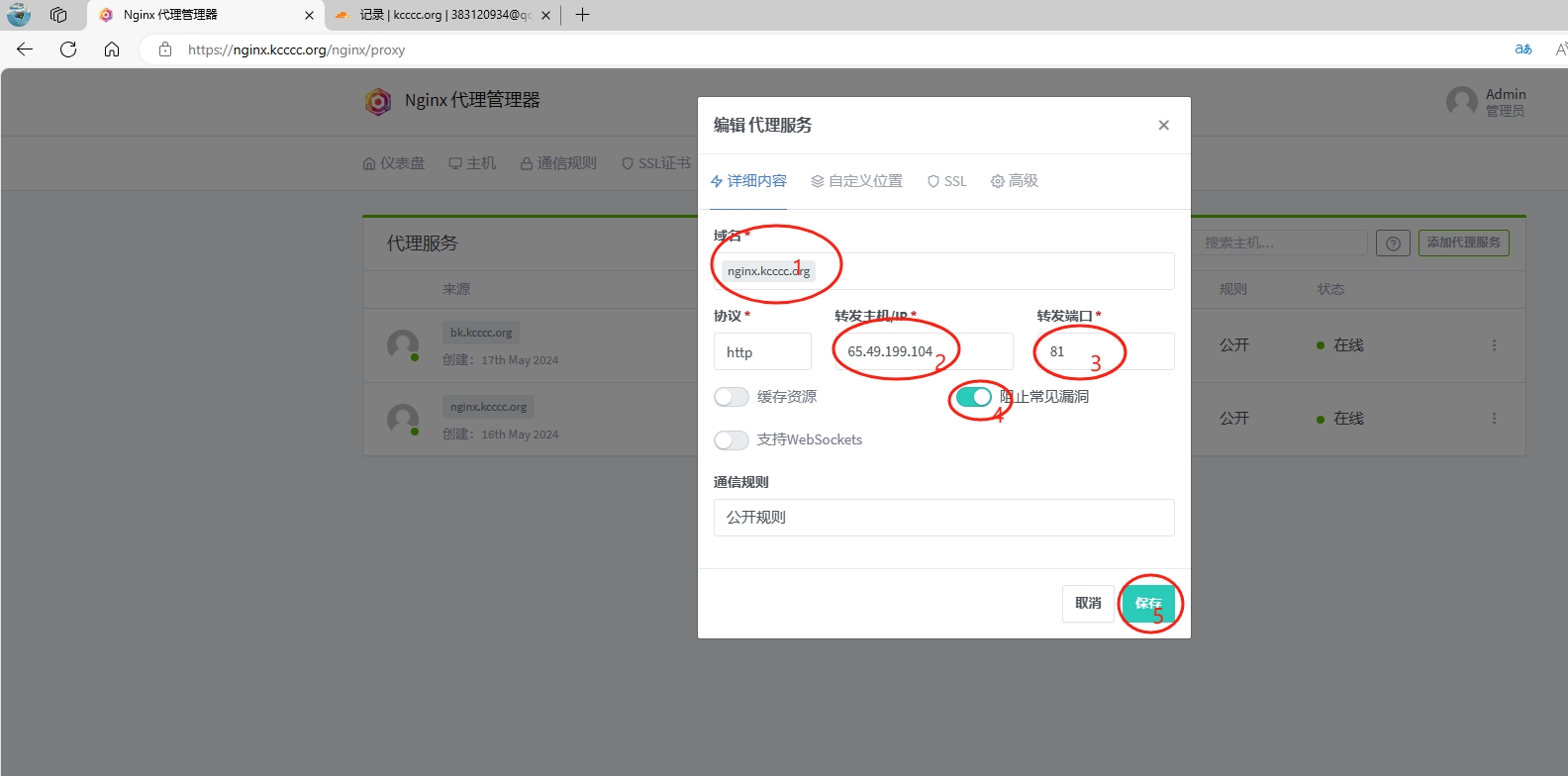The height and width of the screenshot is (776, 1568).
Task: Open the 协议 http dropdown
Action: click(762, 351)
